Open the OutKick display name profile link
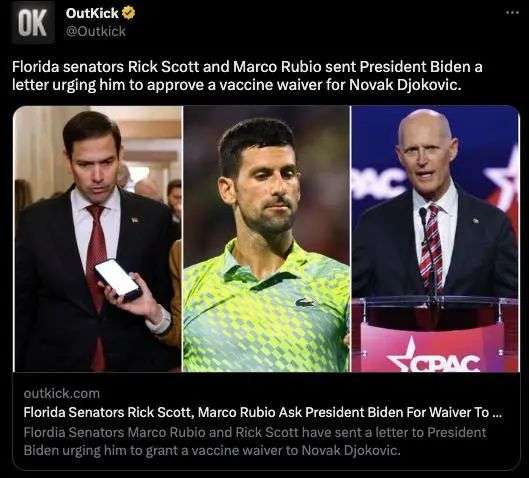Image resolution: width=529 pixels, height=478 pixels. [x=92, y=13]
